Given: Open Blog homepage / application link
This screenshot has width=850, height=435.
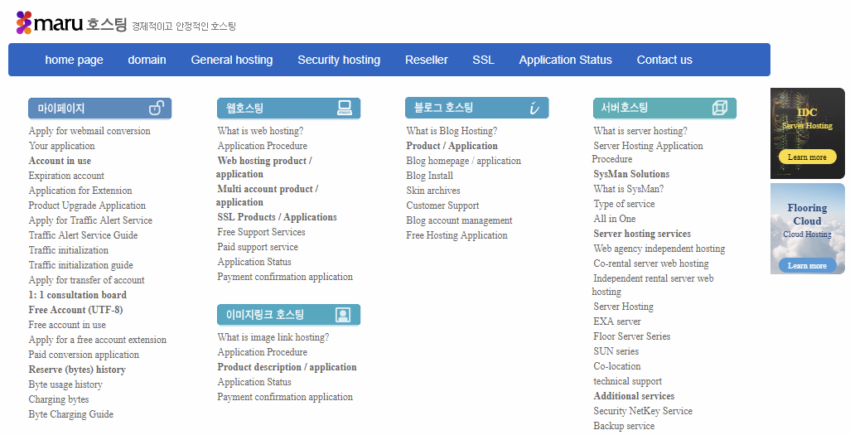Looking at the screenshot, I should (x=463, y=161).
